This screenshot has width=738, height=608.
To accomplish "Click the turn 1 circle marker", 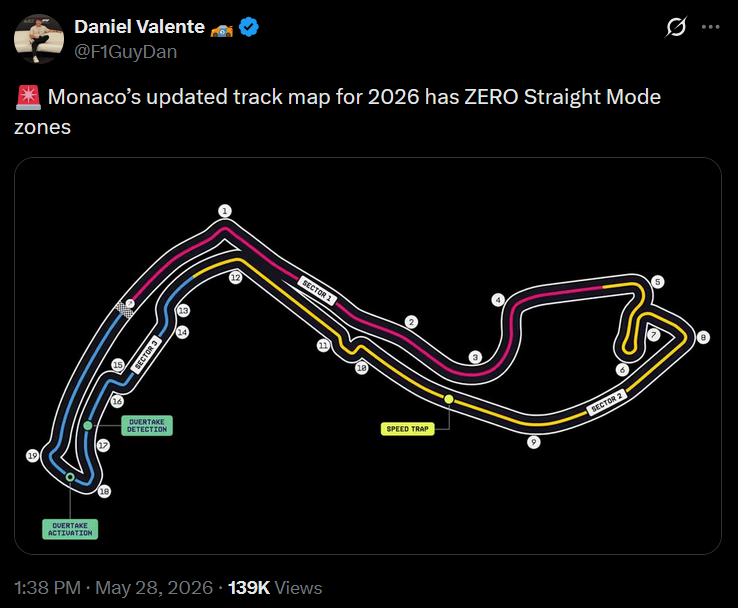I will click(x=225, y=210).
